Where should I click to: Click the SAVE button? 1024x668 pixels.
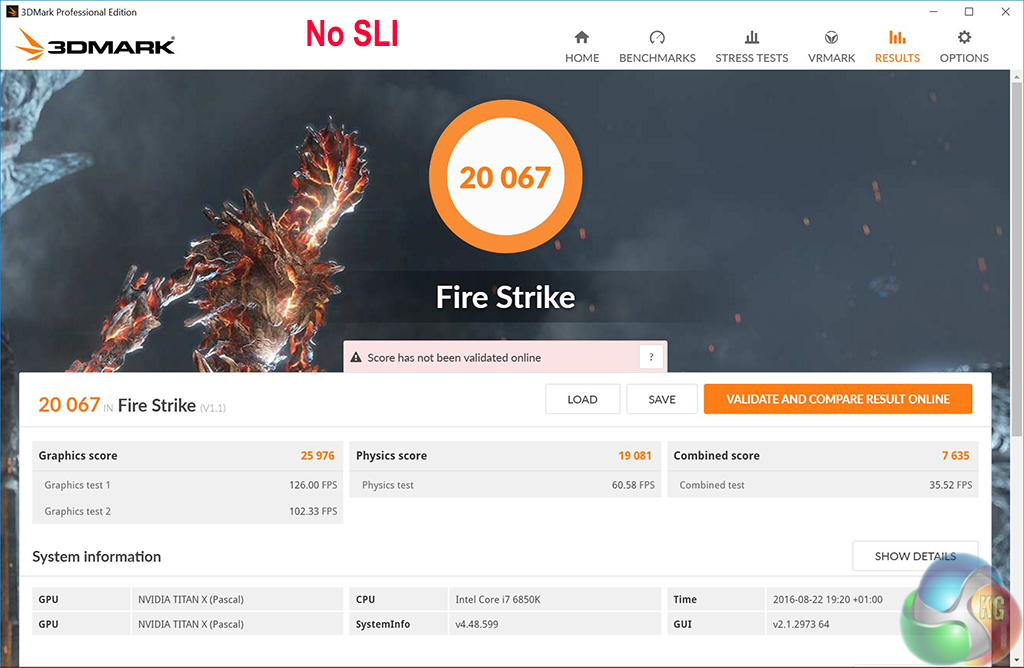tap(662, 399)
